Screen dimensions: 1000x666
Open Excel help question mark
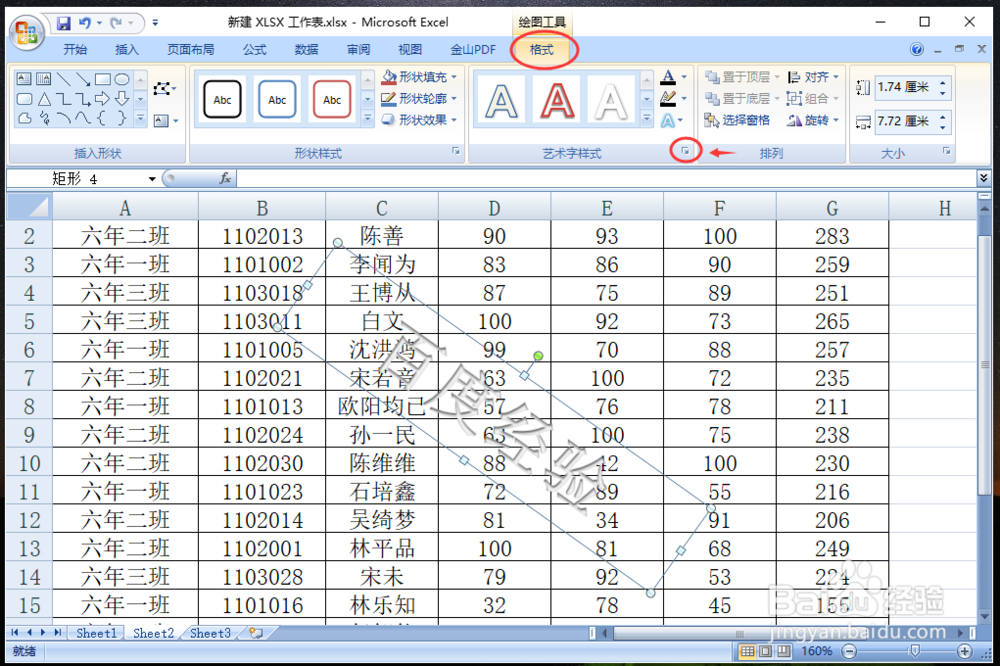(x=917, y=50)
